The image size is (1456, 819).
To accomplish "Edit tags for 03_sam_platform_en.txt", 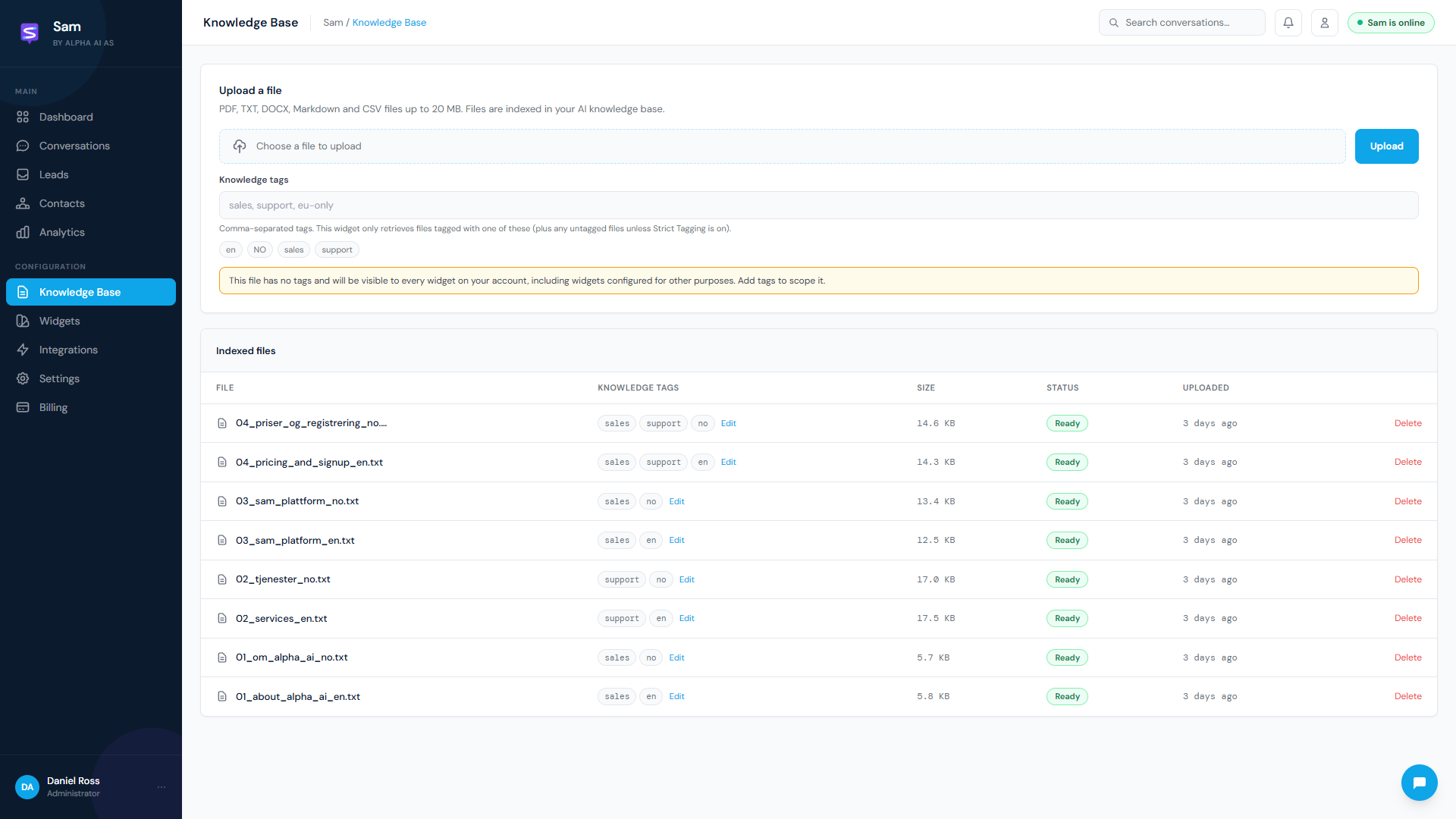I will coord(676,541).
